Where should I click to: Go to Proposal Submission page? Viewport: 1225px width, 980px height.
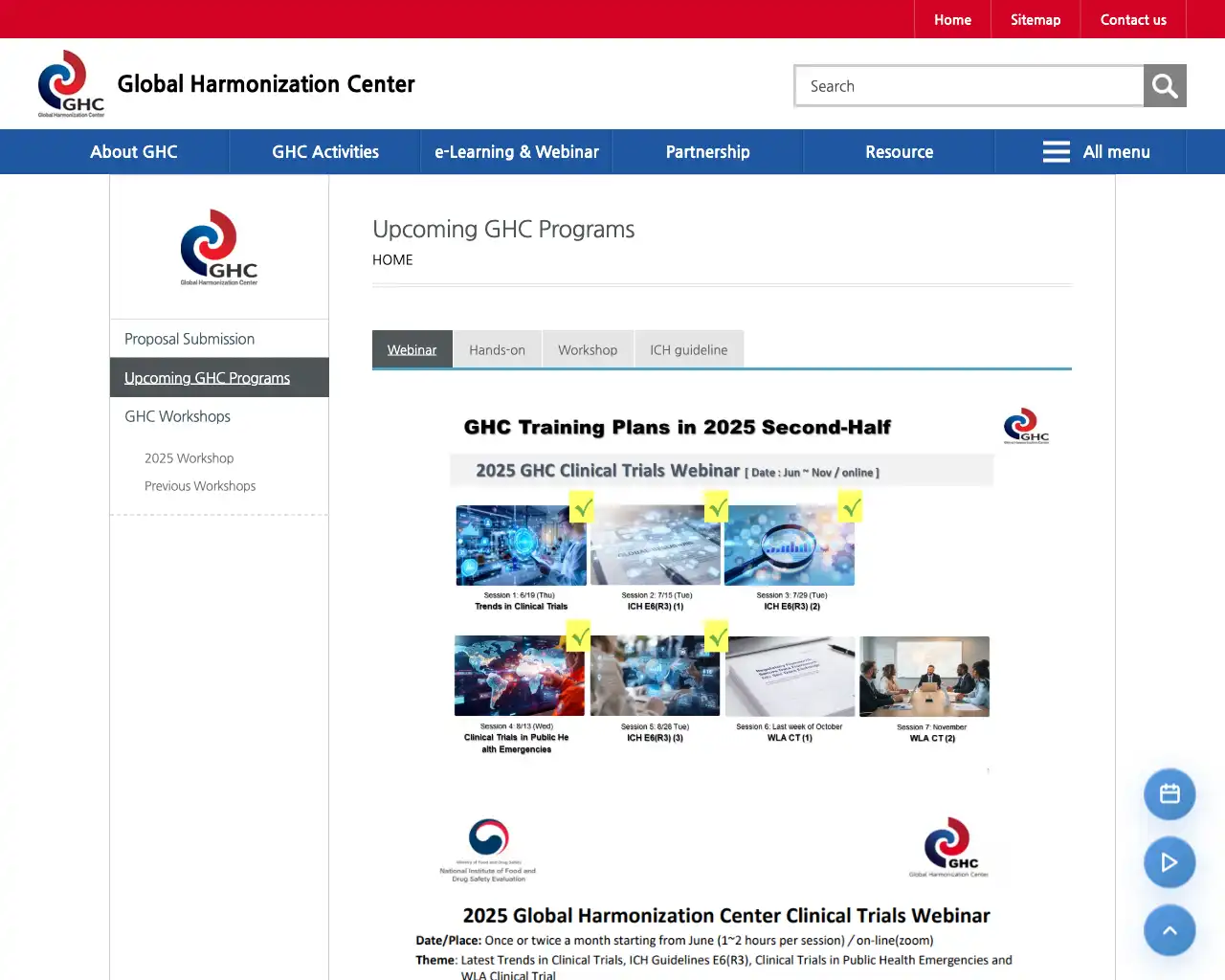coord(189,339)
